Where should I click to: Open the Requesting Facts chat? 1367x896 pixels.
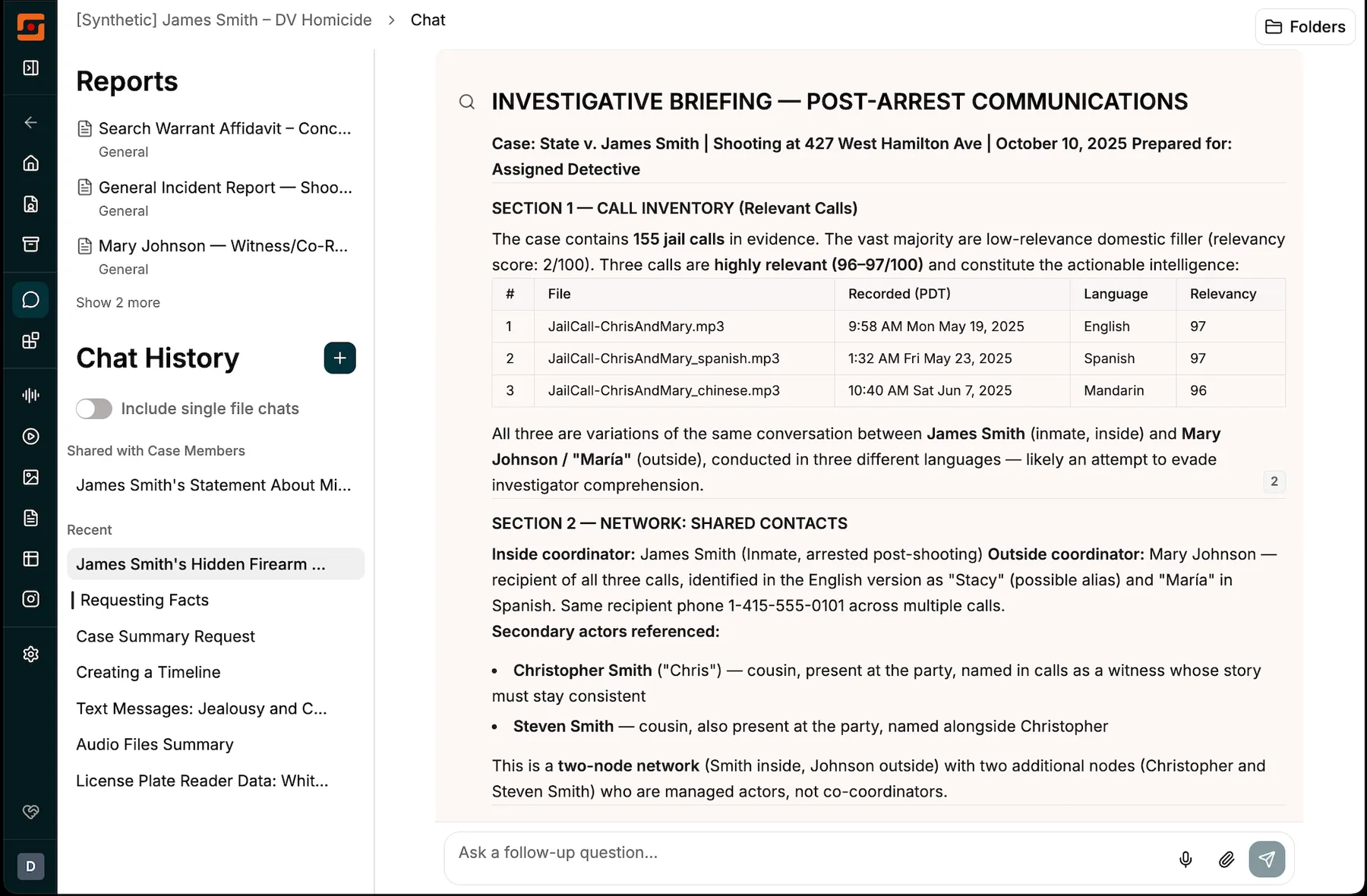(x=144, y=600)
